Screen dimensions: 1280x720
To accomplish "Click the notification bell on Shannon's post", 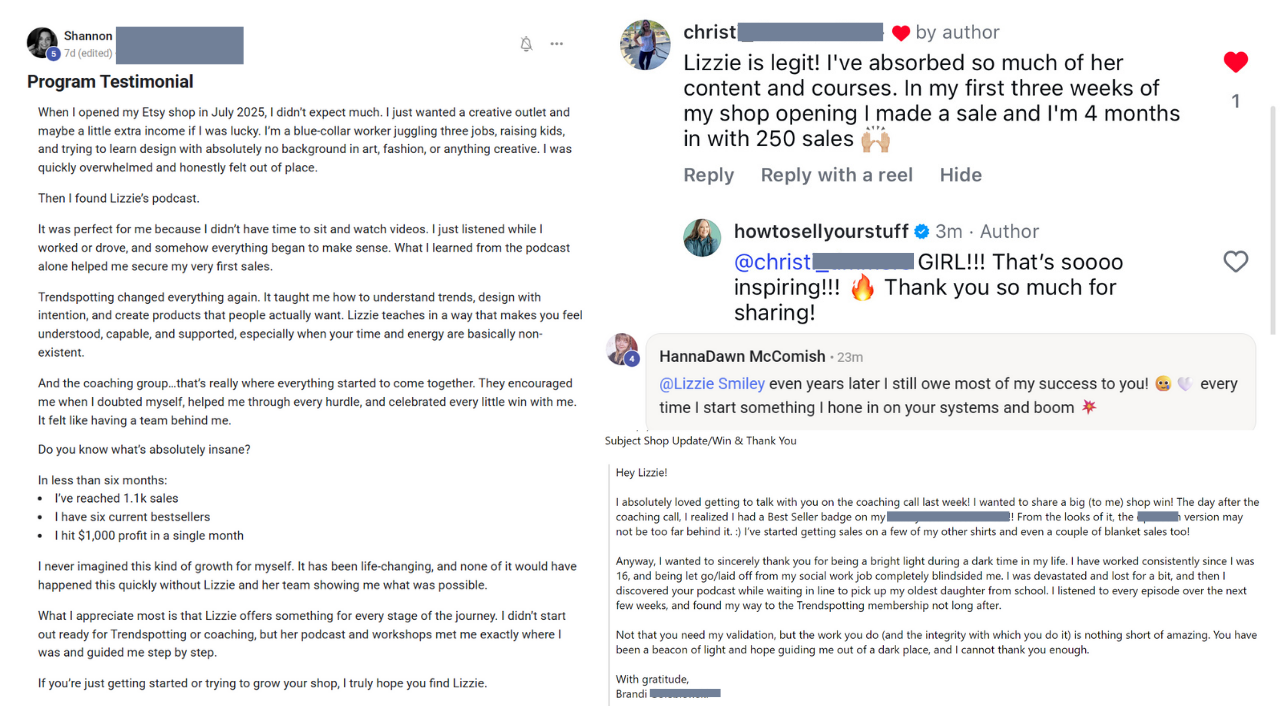I will click(526, 44).
